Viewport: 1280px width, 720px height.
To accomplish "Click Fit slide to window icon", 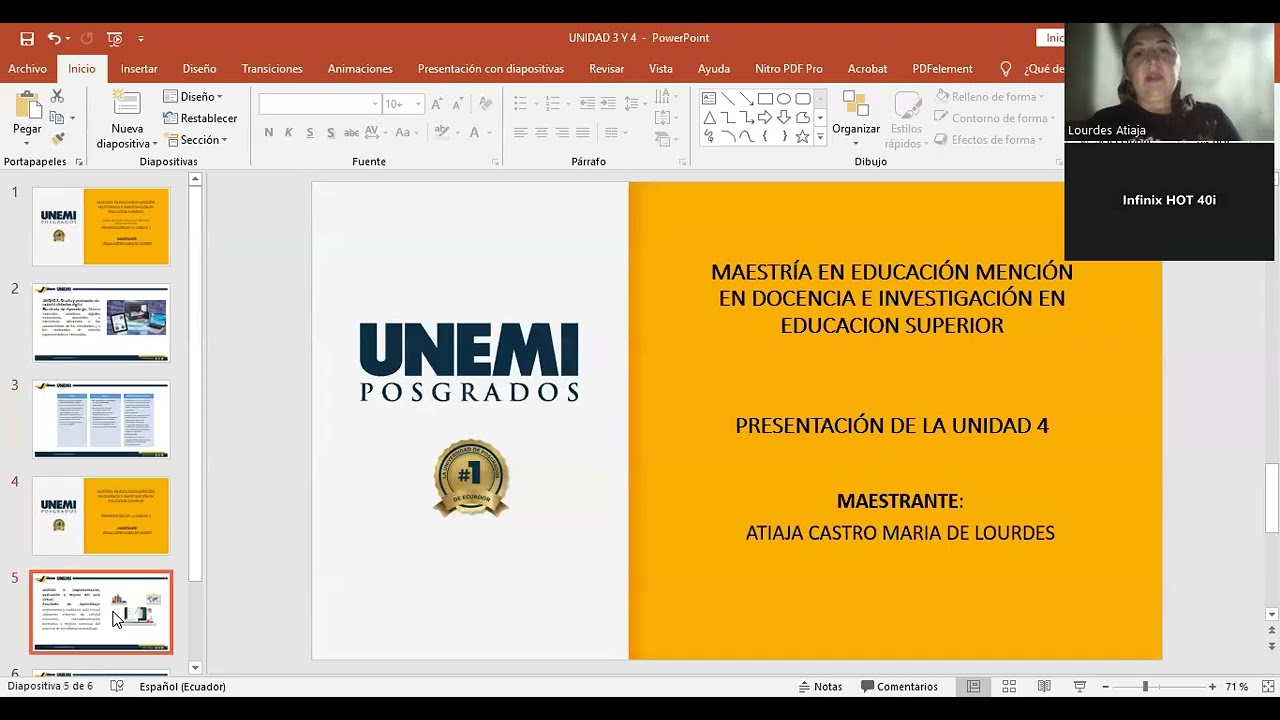I will click(x=1267, y=686).
